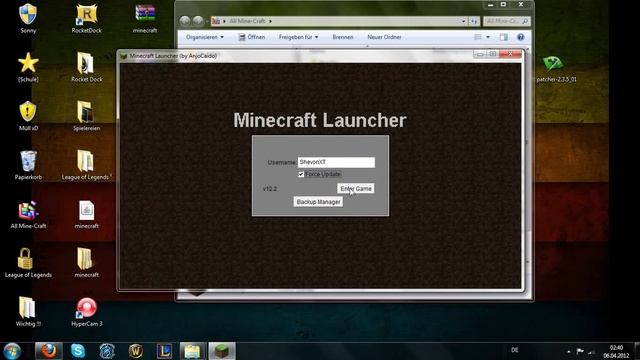Expand the address bar history dropdown
The image size is (640, 360).
click(463, 21)
